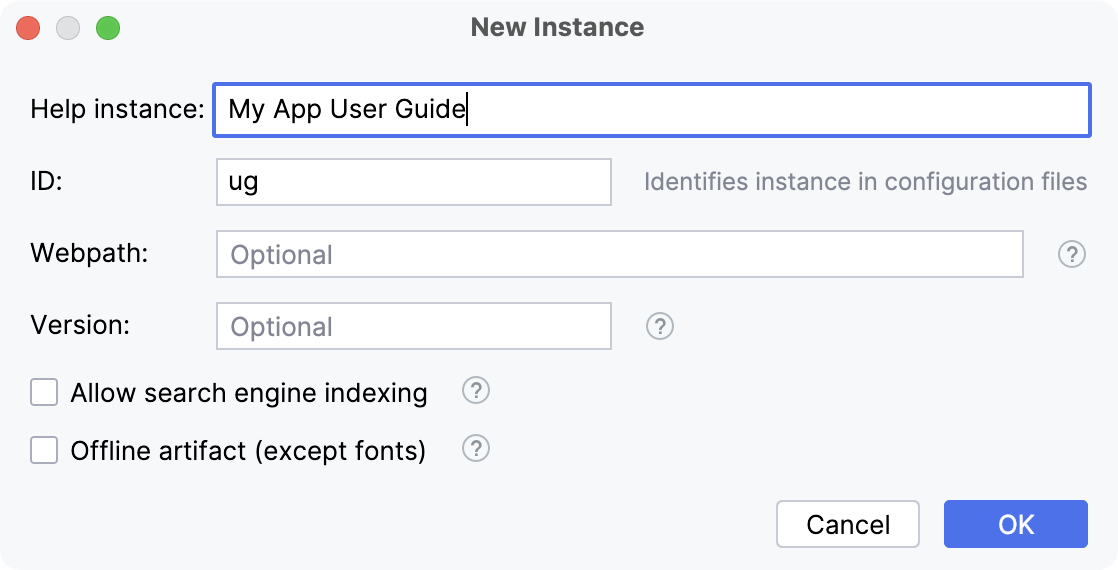1118x570 pixels.
Task: Show help for search engine indexing
Action: pyautogui.click(x=476, y=391)
